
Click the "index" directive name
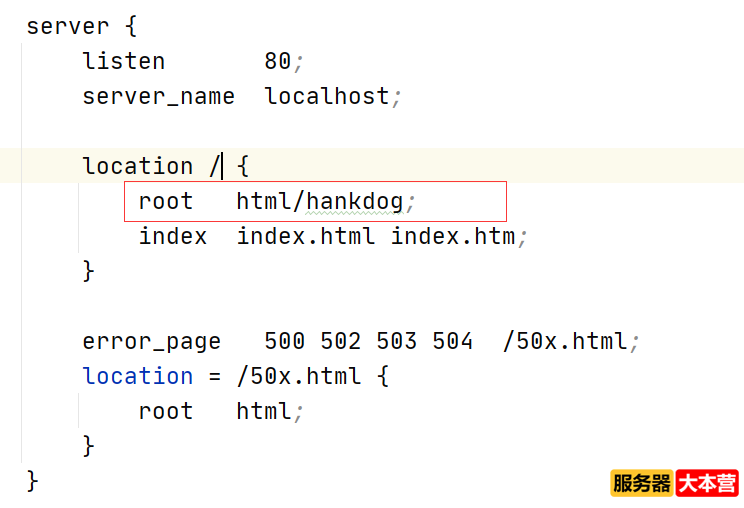(172, 237)
